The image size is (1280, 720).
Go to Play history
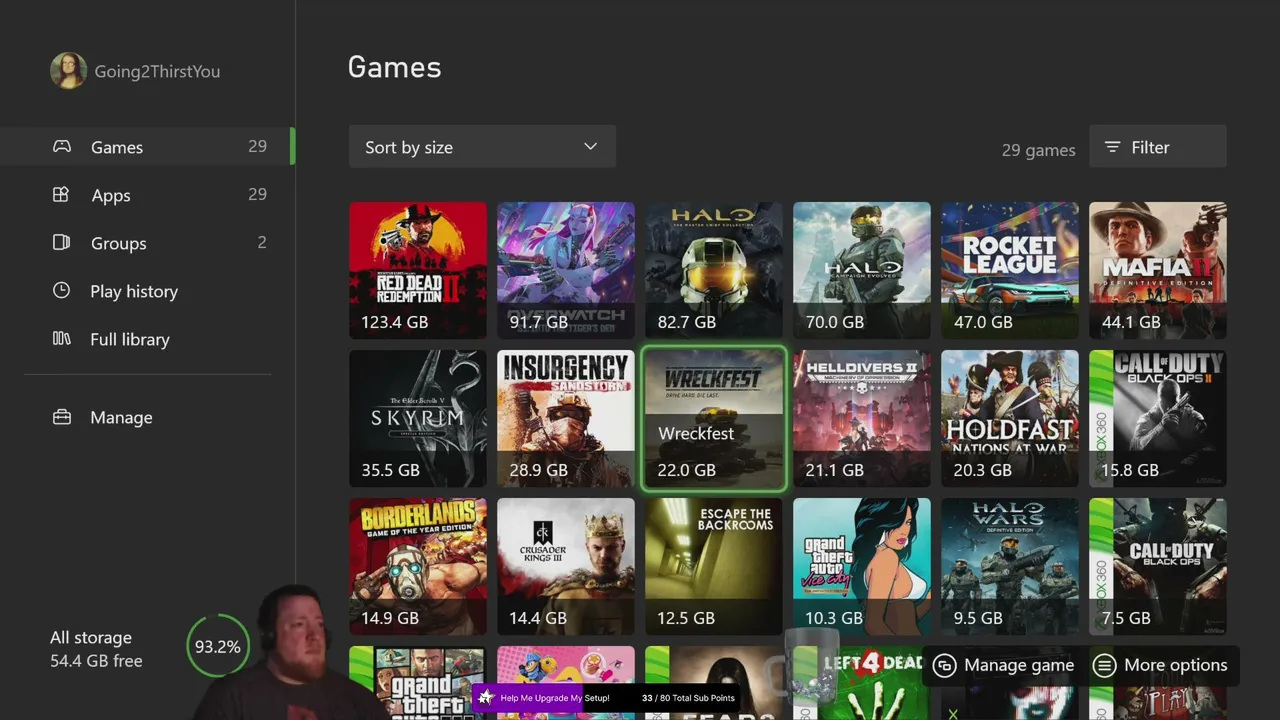[134, 291]
